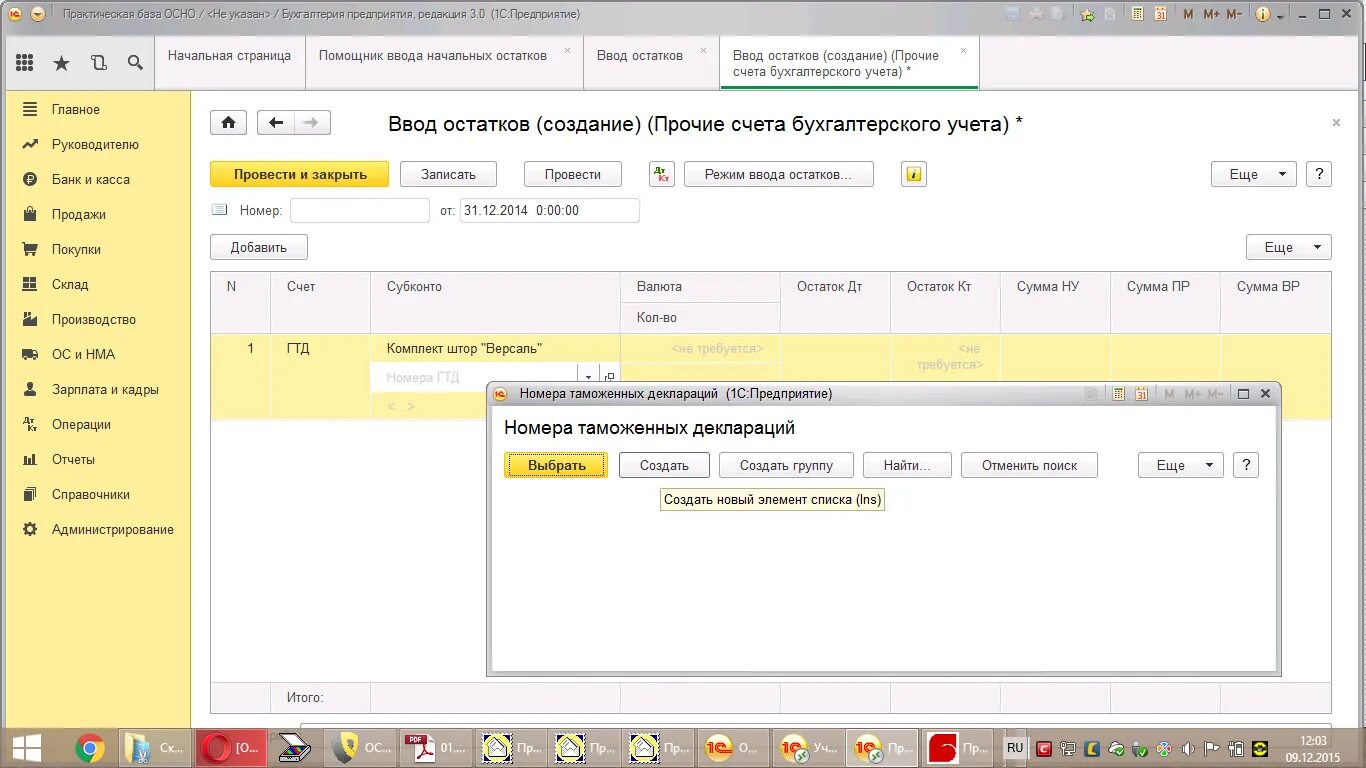Click the Номер input field
This screenshot has width=1366, height=768.
pyautogui.click(x=360, y=211)
